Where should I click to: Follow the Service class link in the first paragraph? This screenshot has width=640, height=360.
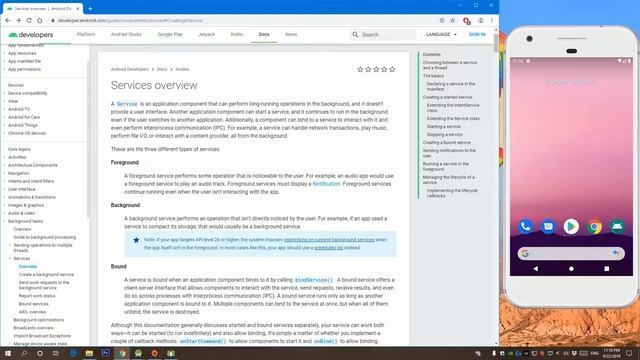coord(127,104)
